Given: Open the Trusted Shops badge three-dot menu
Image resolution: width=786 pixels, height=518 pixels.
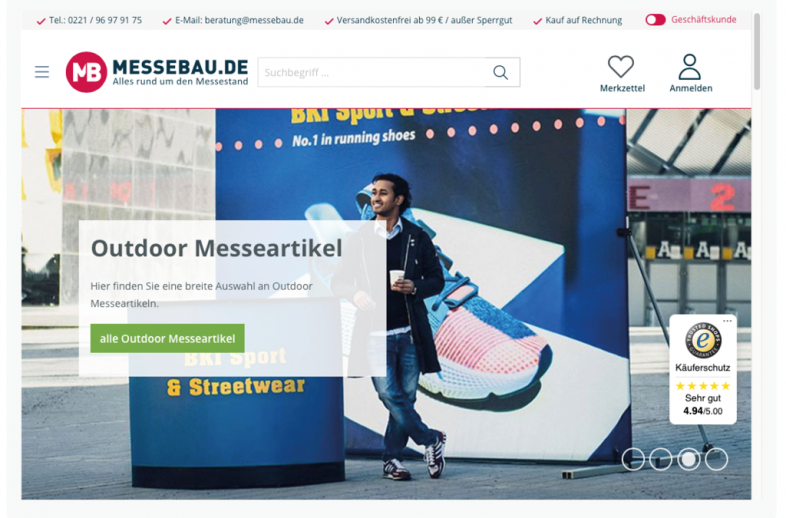Looking at the screenshot, I should click(x=727, y=320).
